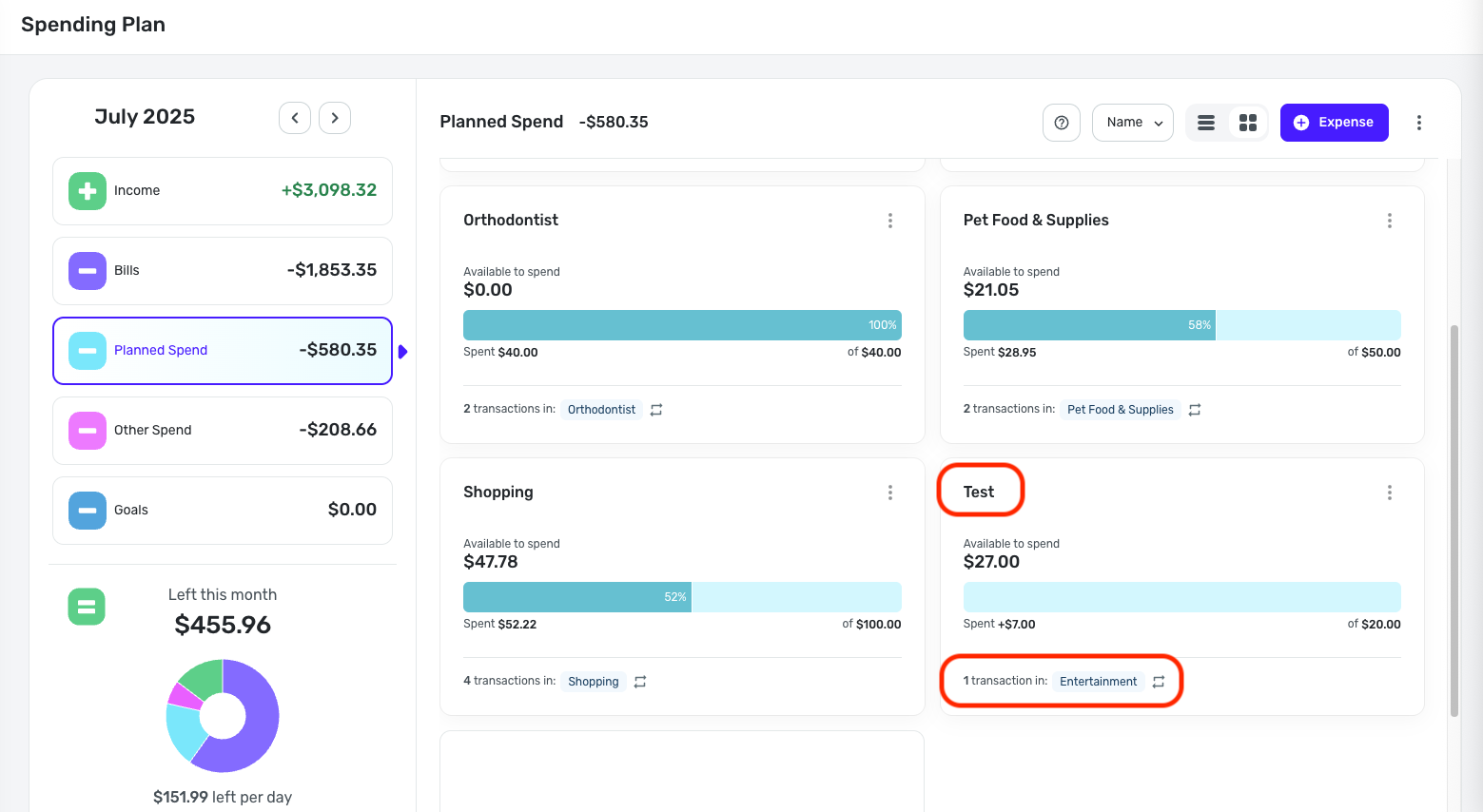Click the blue Goals icon
1483x812 pixels.
click(x=88, y=511)
